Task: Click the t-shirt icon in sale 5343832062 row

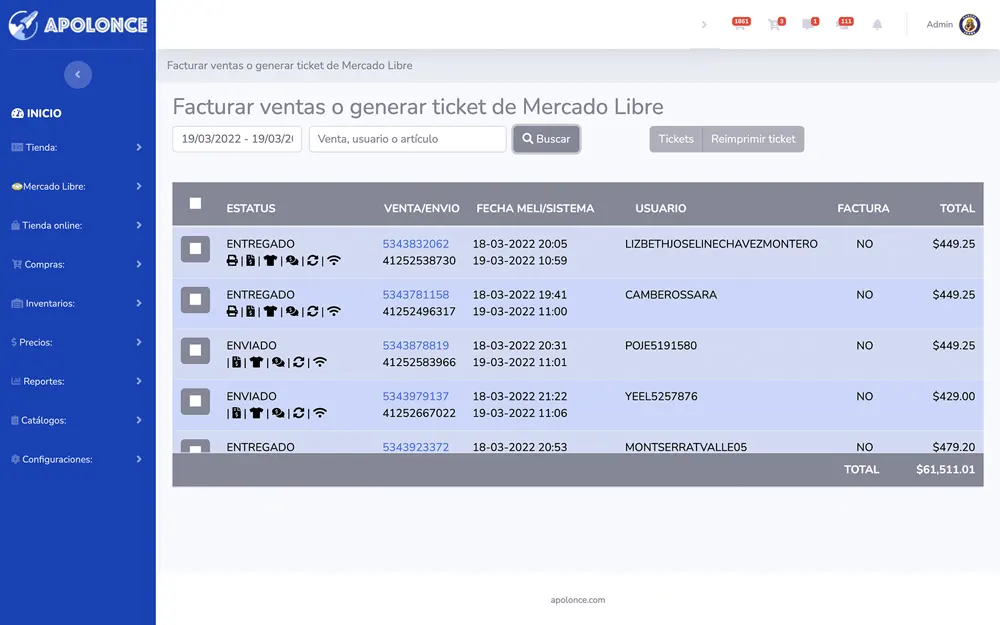Action: click(270, 260)
